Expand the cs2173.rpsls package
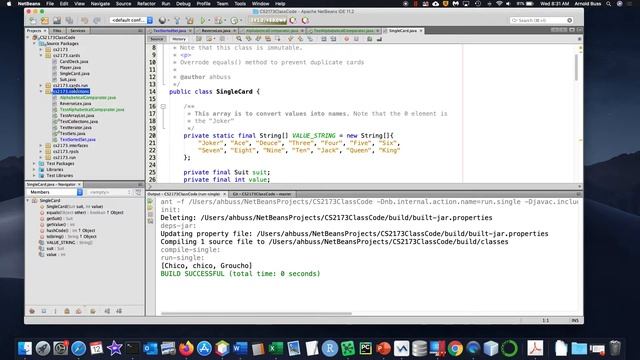640x360 pixels. coord(41,151)
